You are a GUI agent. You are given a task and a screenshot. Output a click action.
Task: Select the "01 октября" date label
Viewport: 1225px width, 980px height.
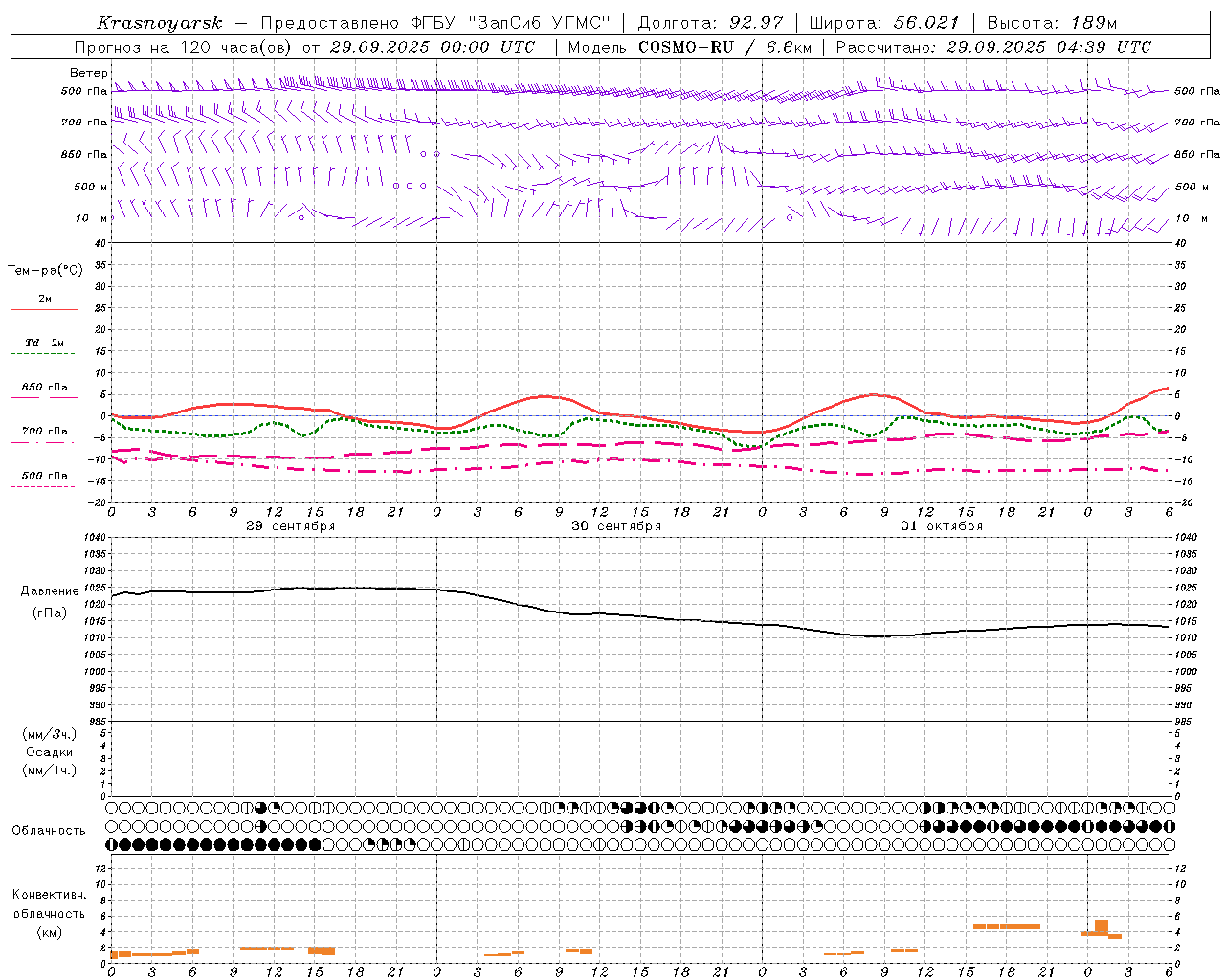coord(942,526)
